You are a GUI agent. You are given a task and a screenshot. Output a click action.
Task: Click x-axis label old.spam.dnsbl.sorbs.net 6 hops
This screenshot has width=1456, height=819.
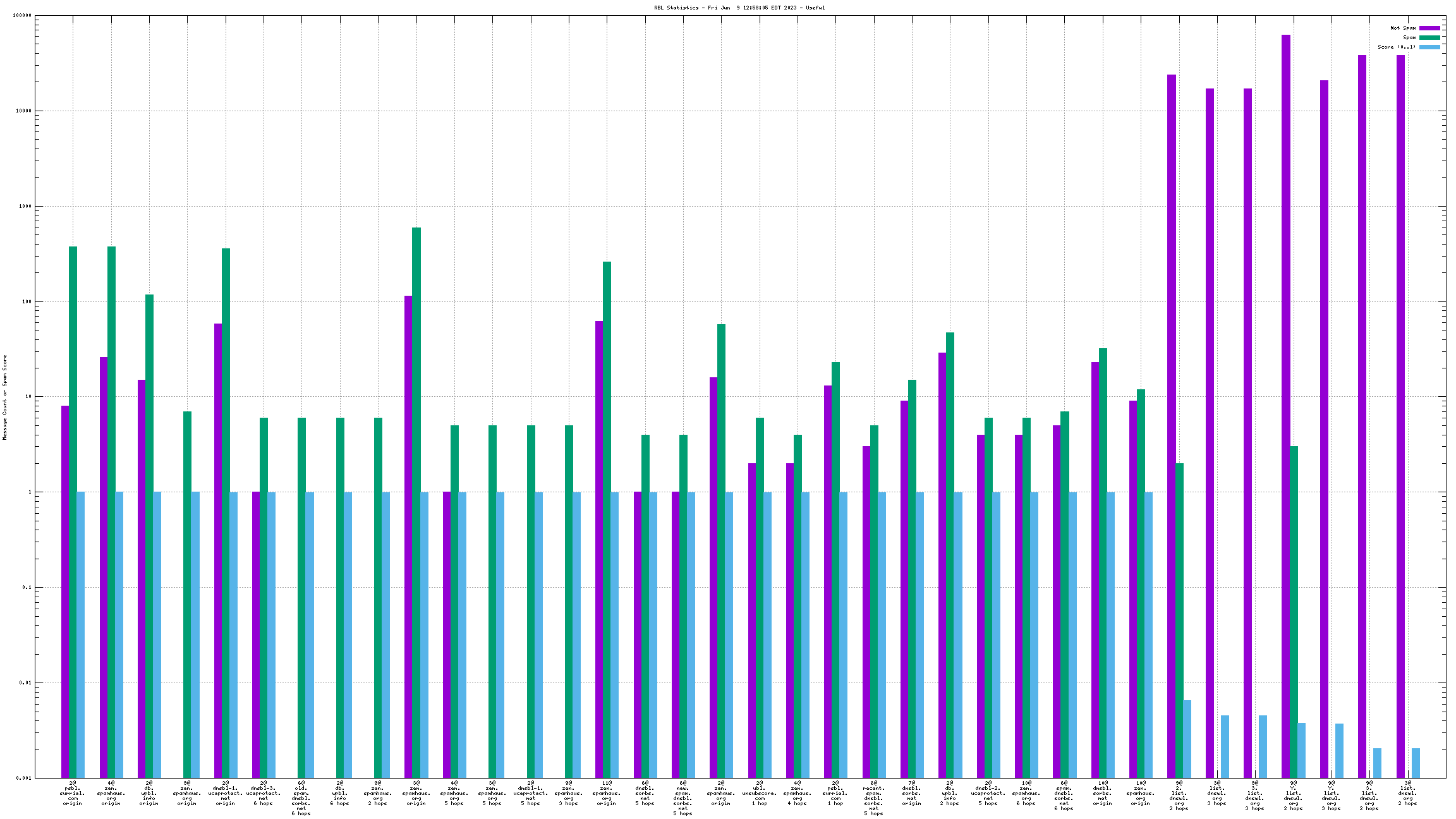click(301, 798)
